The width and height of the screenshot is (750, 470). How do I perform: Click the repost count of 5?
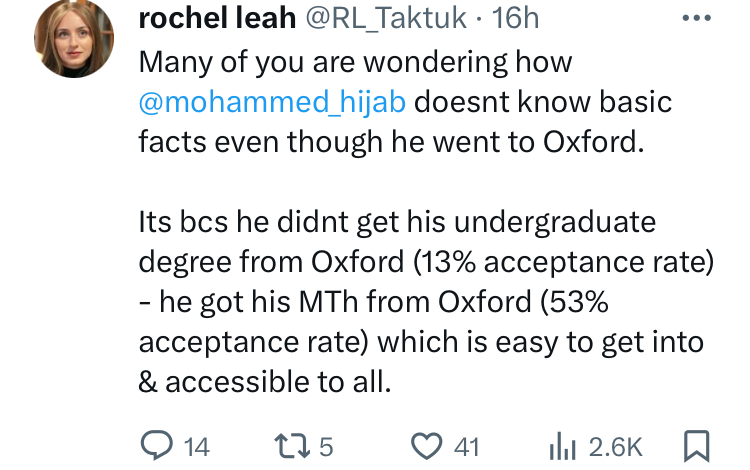click(324, 446)
